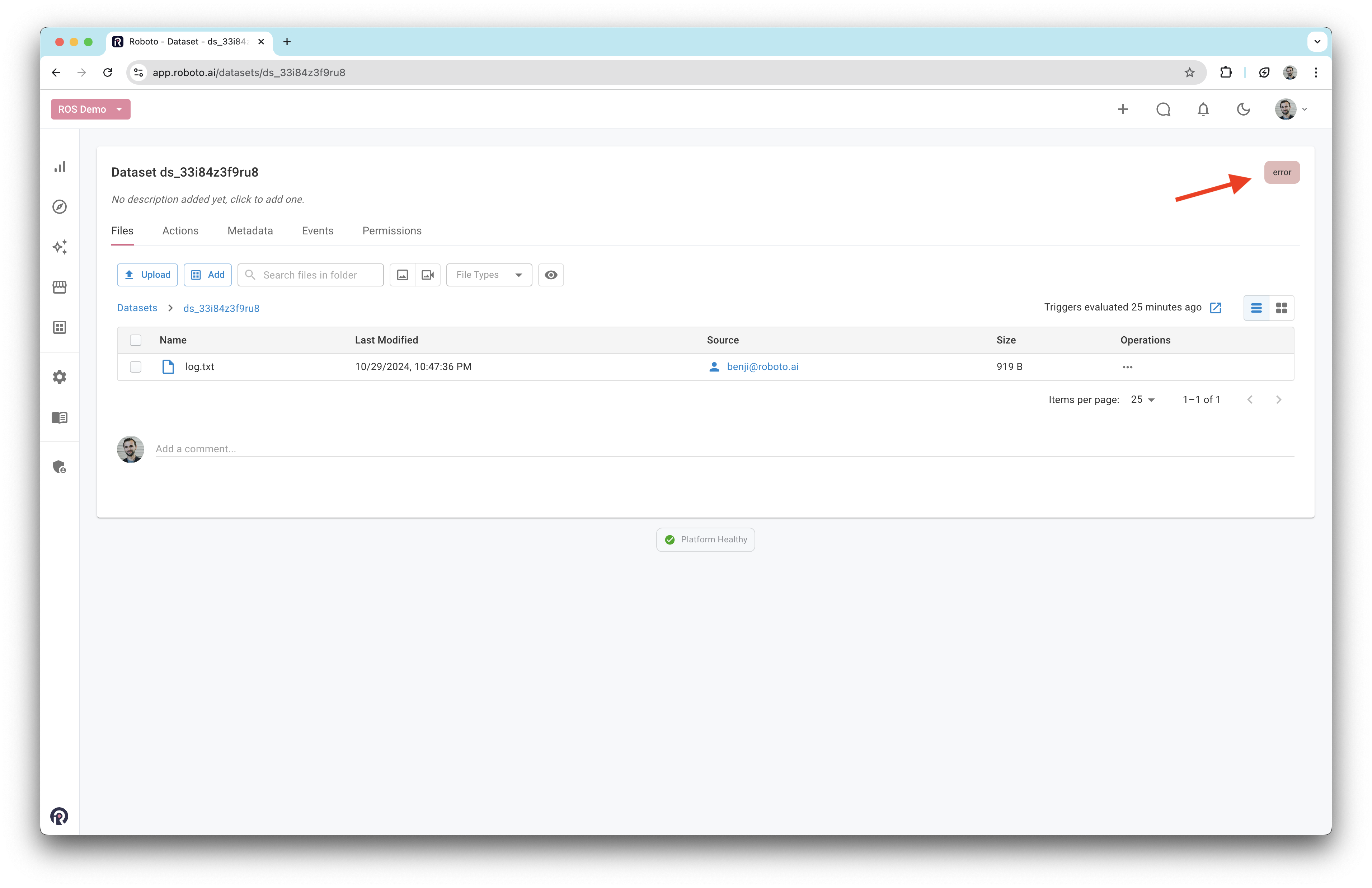Open the analytics bar chart sidebar icon
1372x888 pixels.
tap(60, 167)
